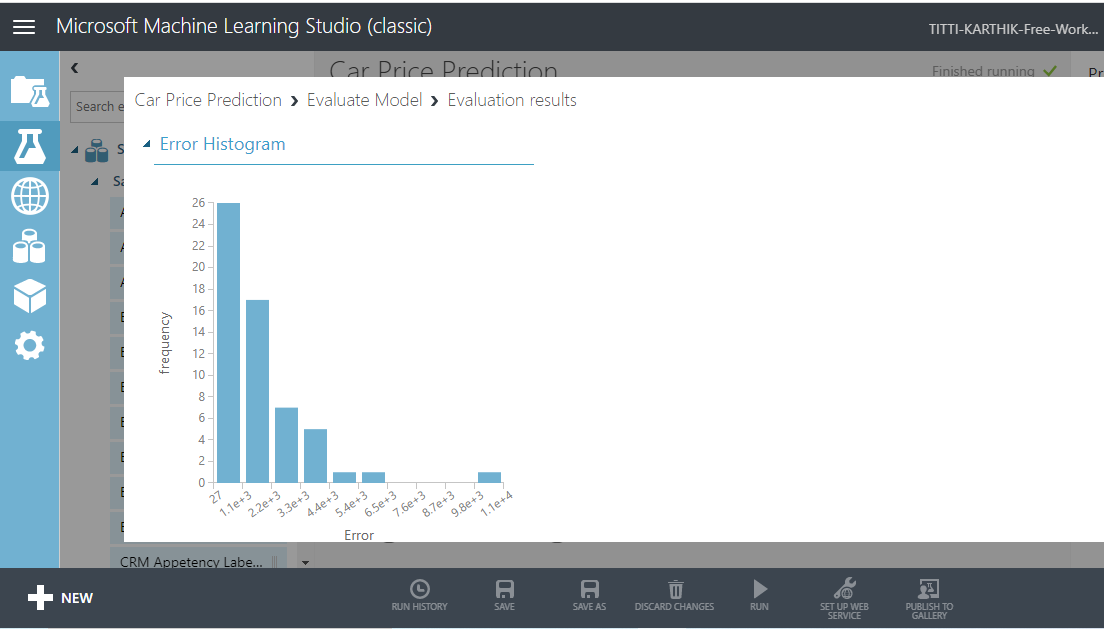Collapse the module palette with chevron
This screenshot has width=1104, height=629.
coord(75,68)
